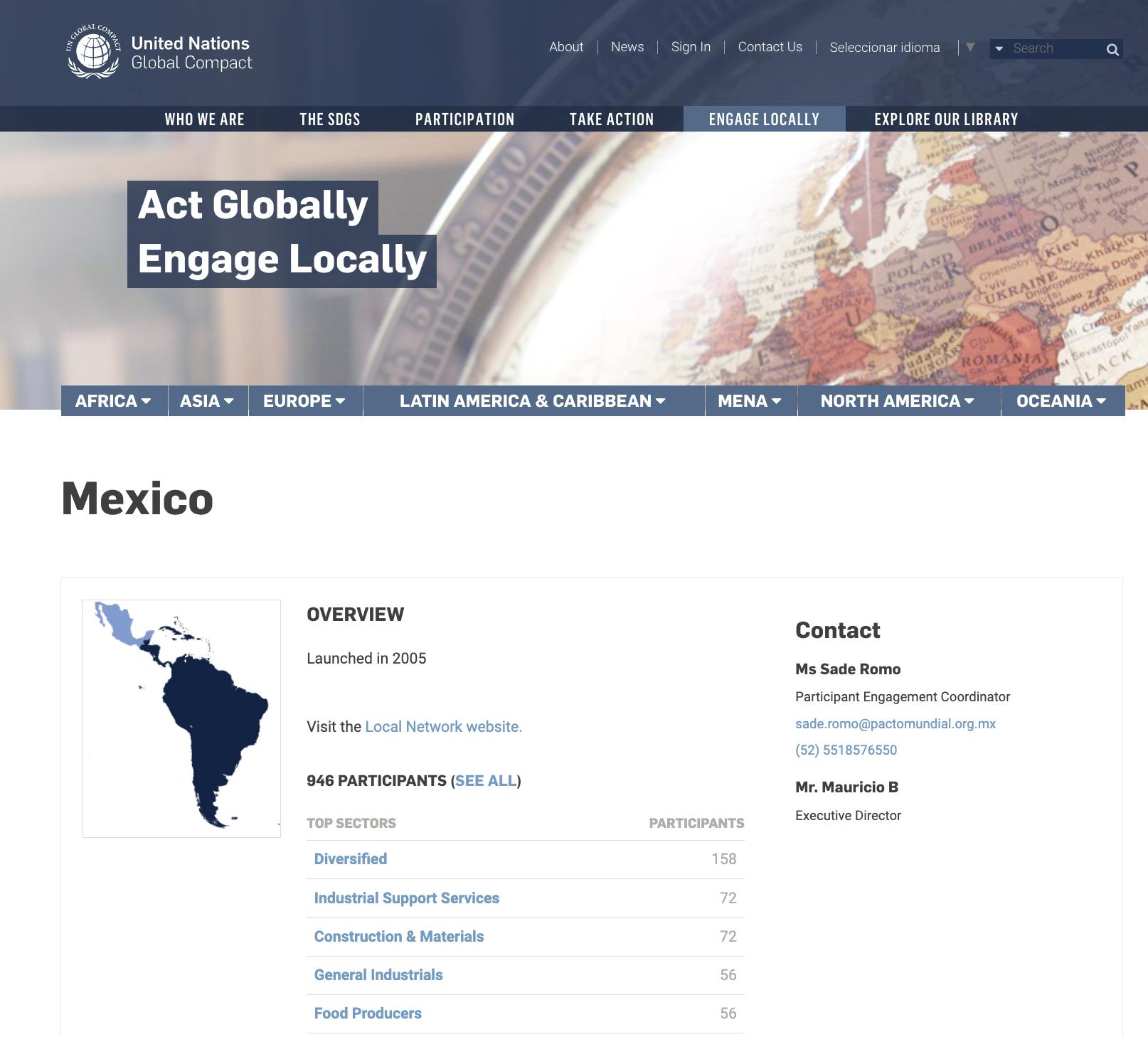Viewport: 1148px width, 1037px height.
Task: Click the magnifying glass search icon
Action: [x=1112, y=49]
